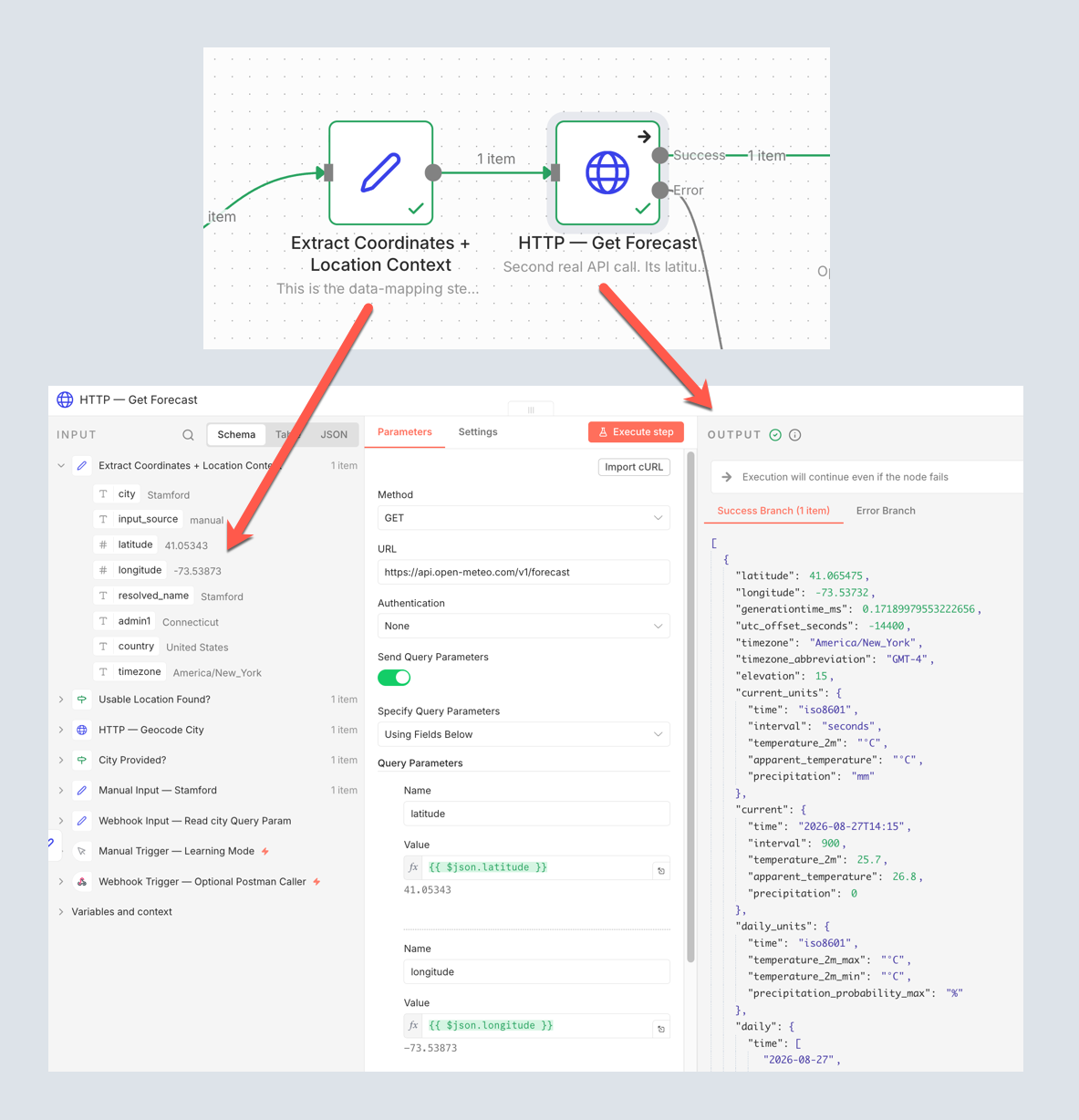Click the globe icon on Get Forecast node
The image size is (1079, 1120).
[607, 172]
